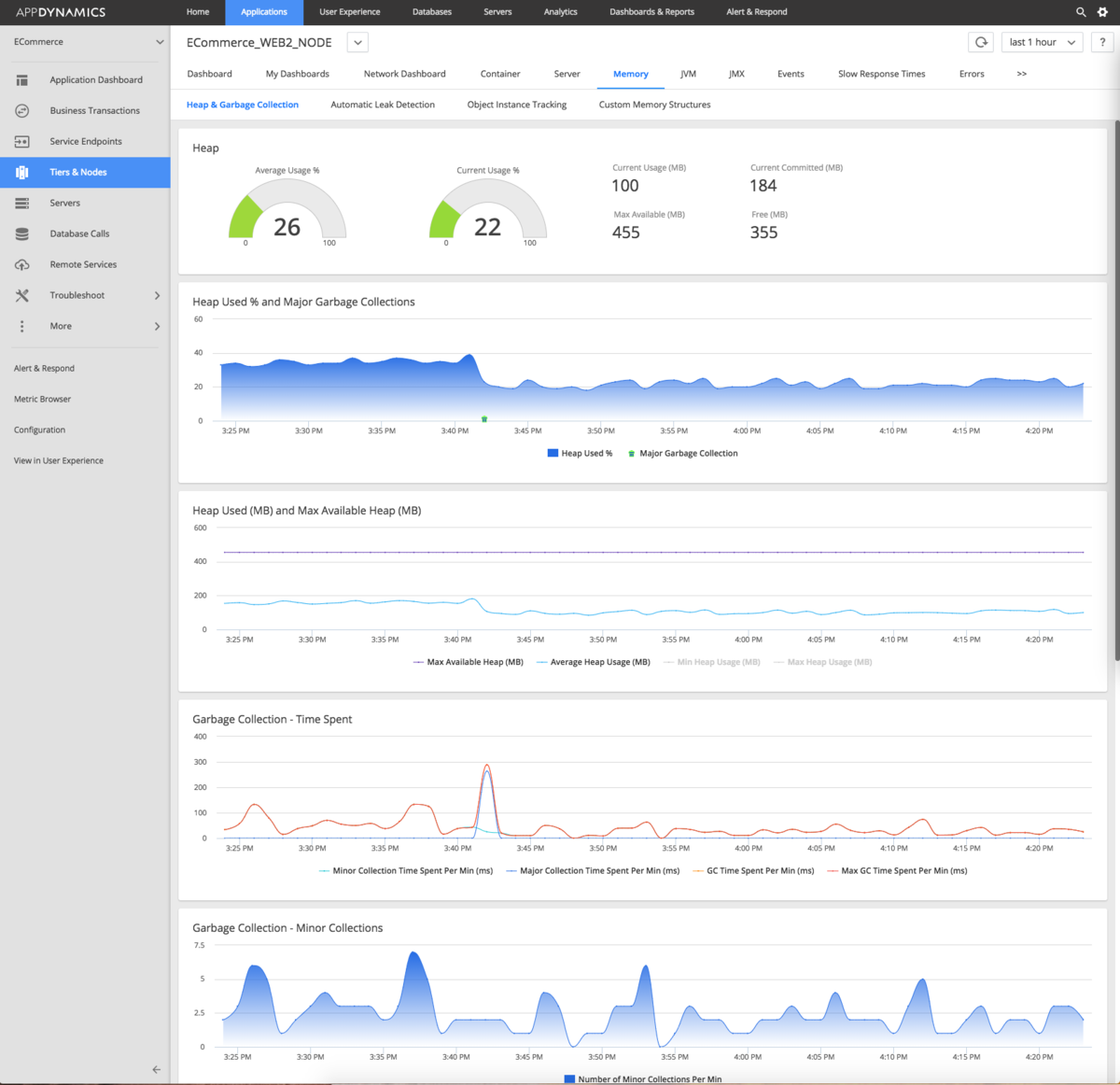Switch to the Errors tab
Viewport: 1120px width, 1085px height.
(972, 74)
